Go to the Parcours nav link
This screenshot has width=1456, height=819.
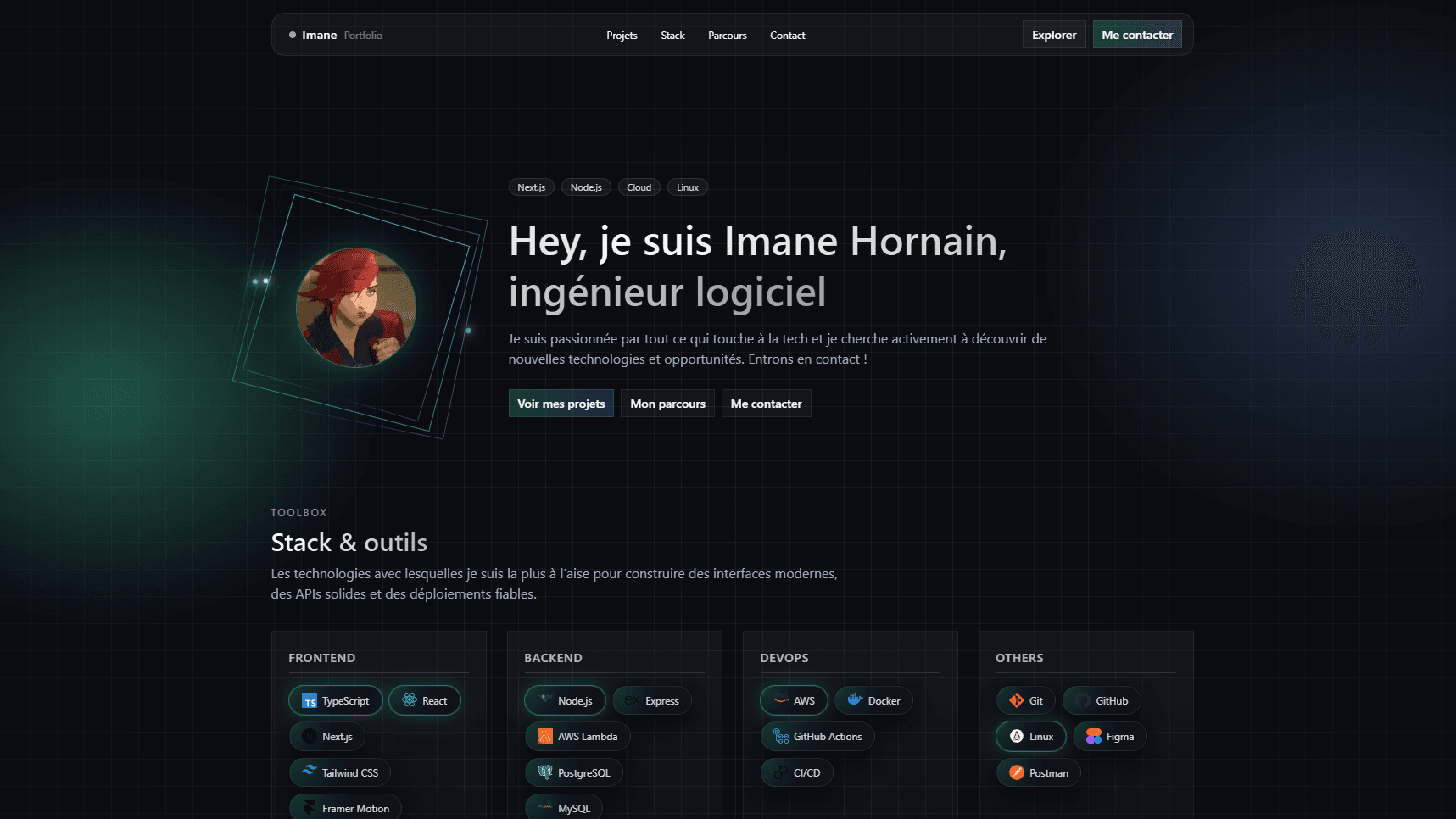(x=727, y=36)
